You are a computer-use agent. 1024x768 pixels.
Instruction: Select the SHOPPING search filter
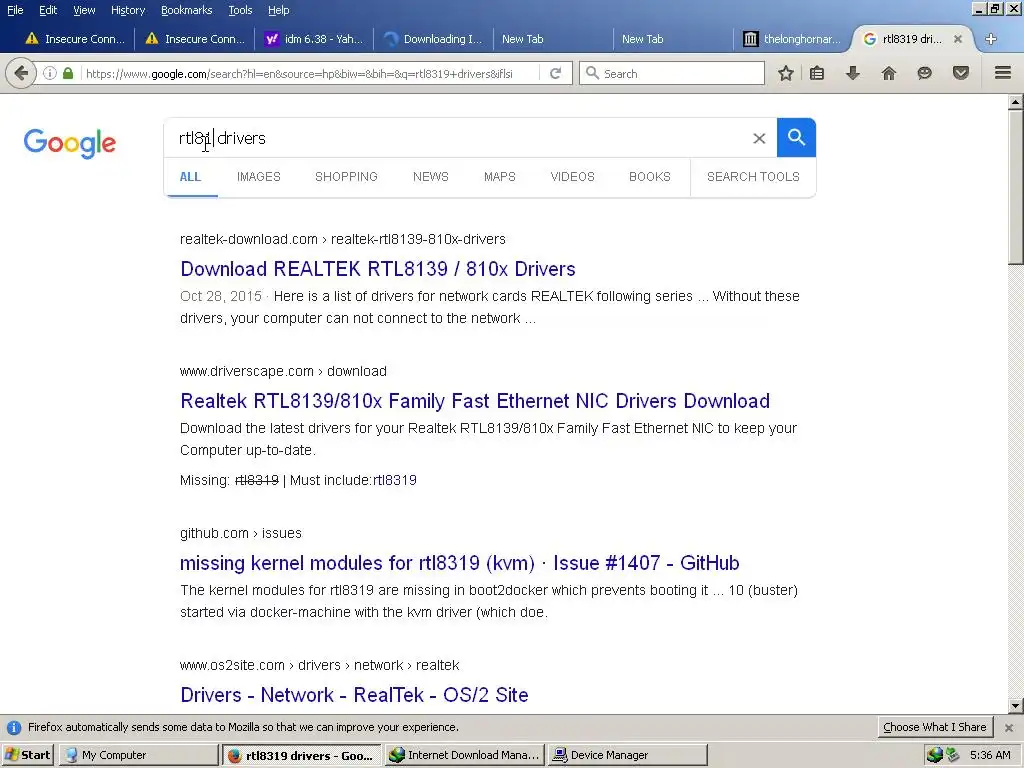pyautogui.click(x=346, y=177)
